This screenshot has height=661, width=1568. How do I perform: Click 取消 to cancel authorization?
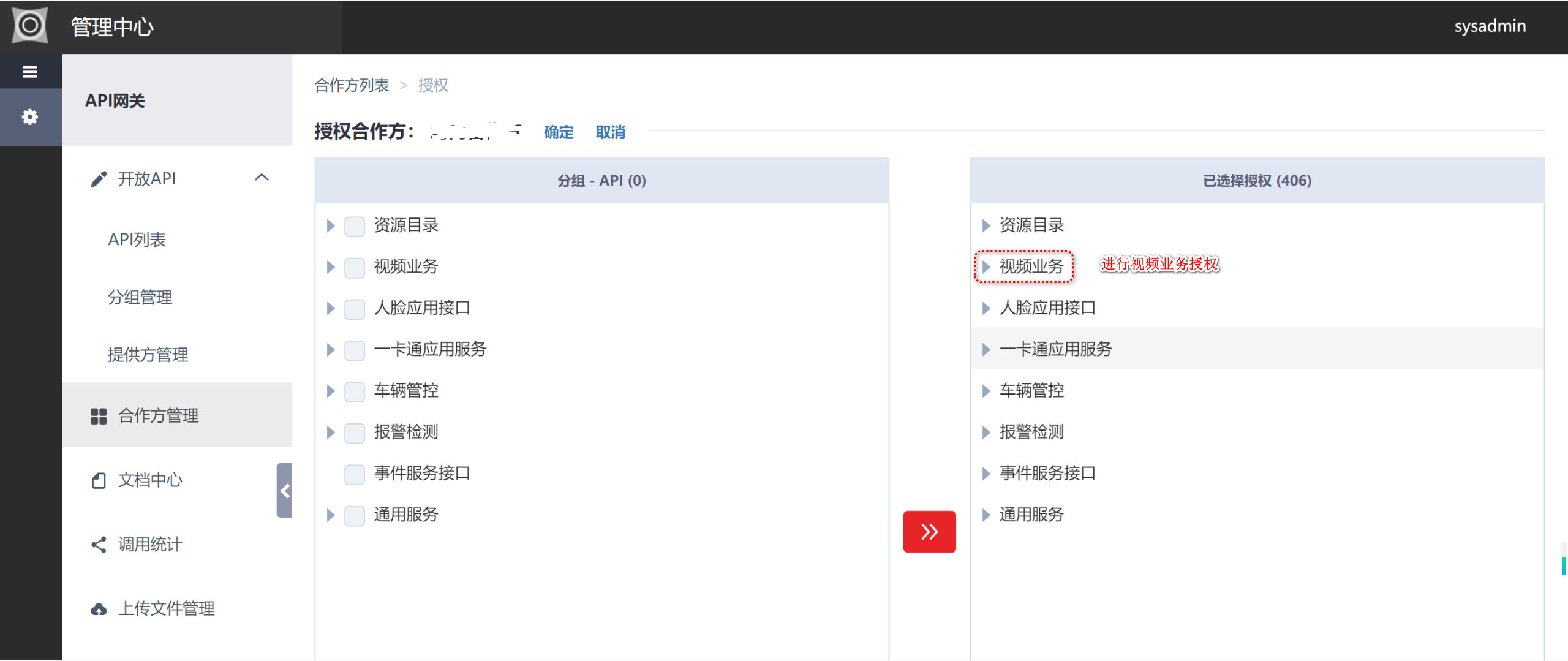(610, 132)
